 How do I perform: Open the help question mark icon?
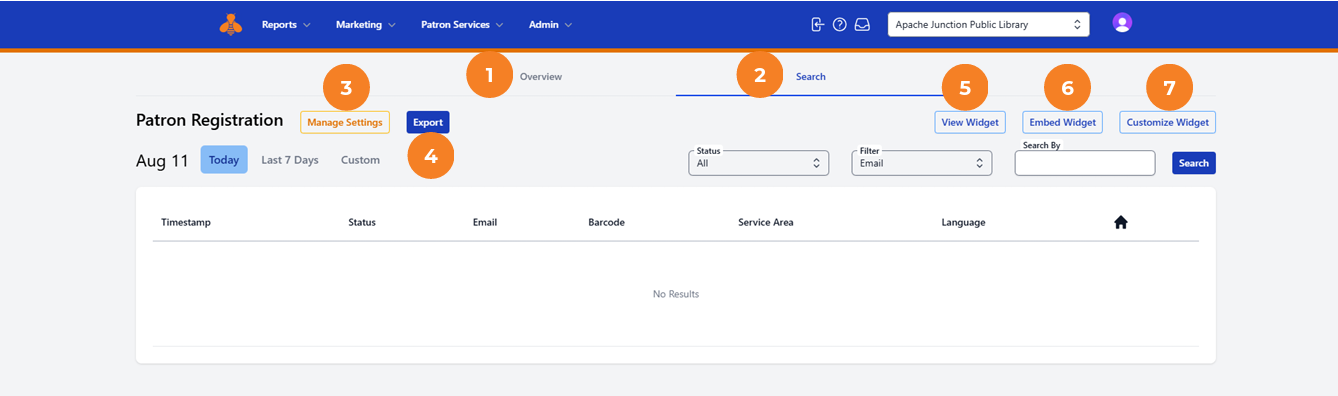840,24
